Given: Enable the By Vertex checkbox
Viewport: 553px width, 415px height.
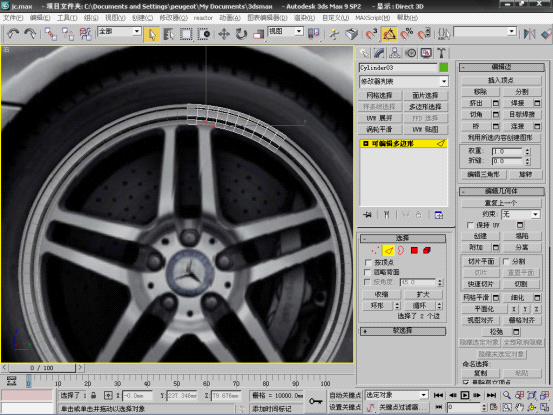Looking at the screenshot, I should [x=368, y=262].
